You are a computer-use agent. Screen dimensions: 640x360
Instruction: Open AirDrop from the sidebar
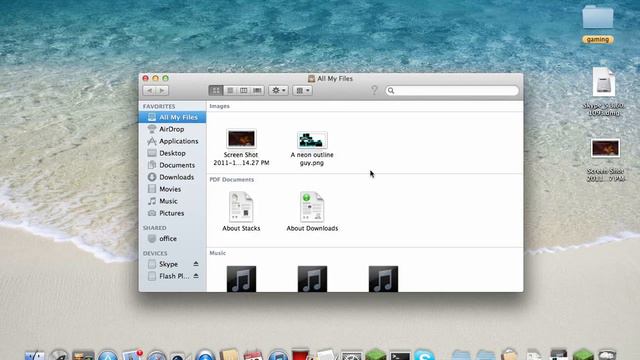(x=172, y=129)
